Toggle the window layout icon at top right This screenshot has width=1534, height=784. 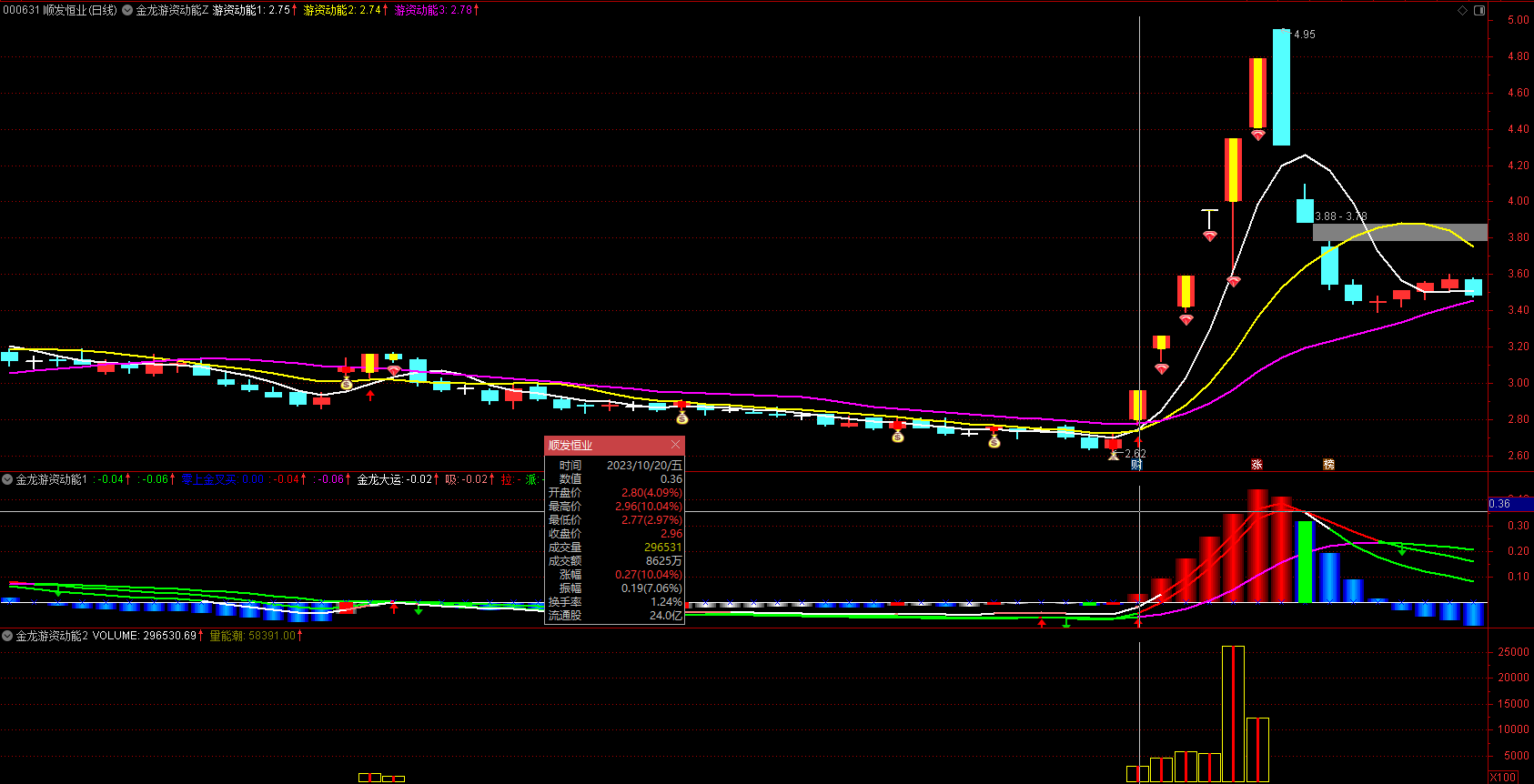(x=1479, y=10)
